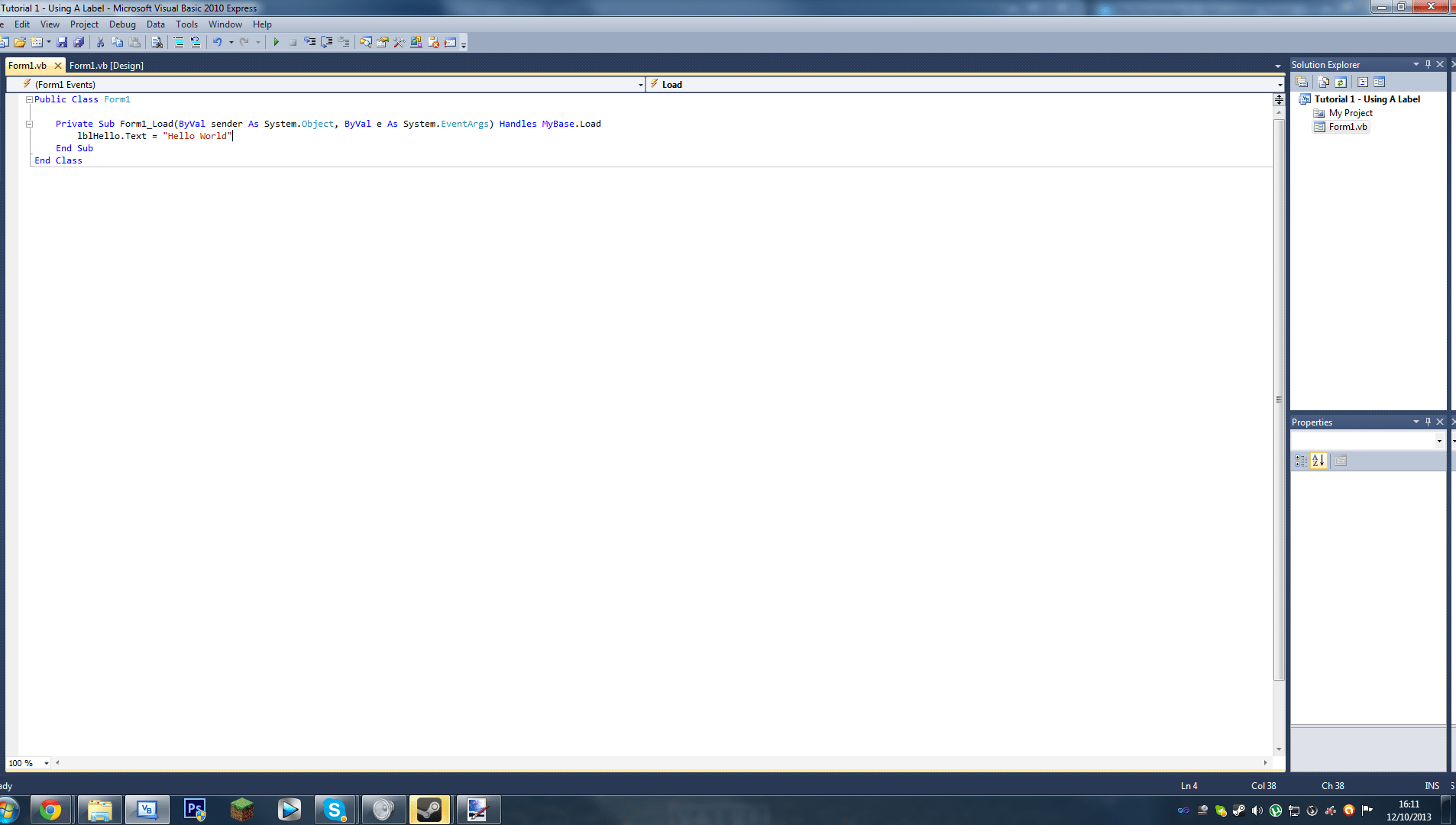Click Show All Files in Solution Explorer

click(x=1324, y=82)
